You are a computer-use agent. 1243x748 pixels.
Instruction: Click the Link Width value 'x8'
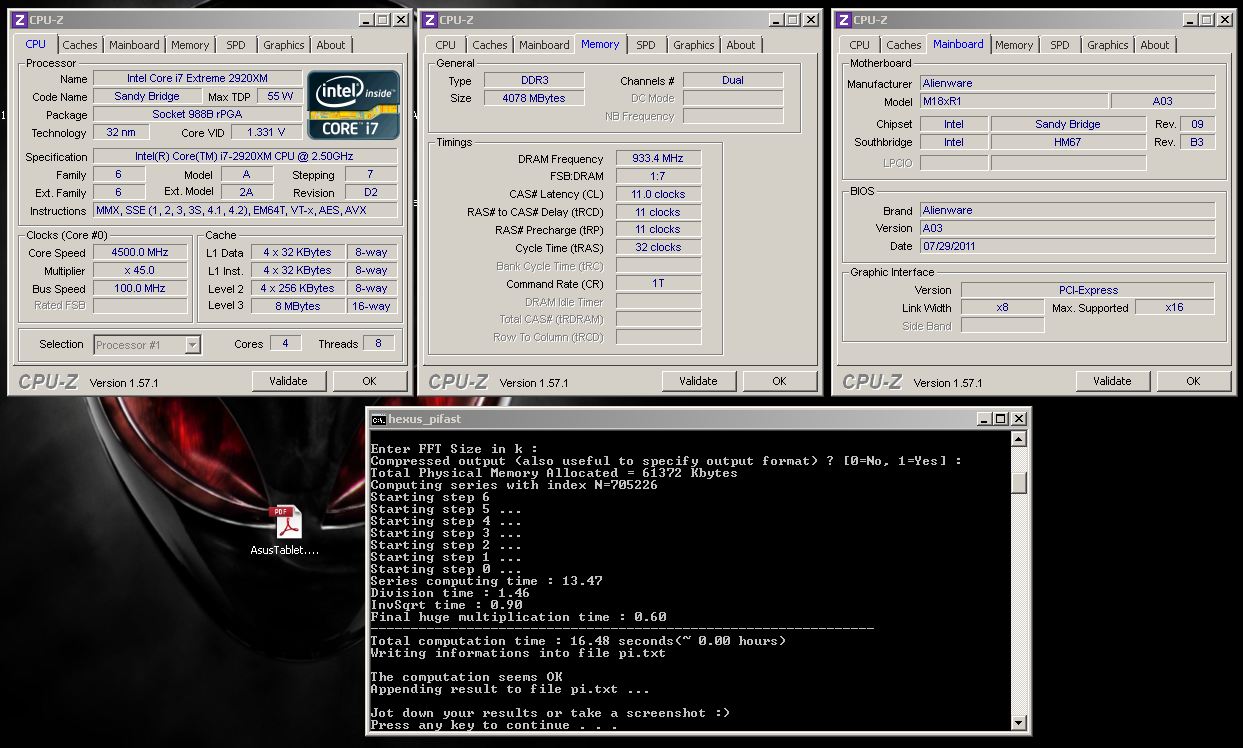tap(1002, 308)
